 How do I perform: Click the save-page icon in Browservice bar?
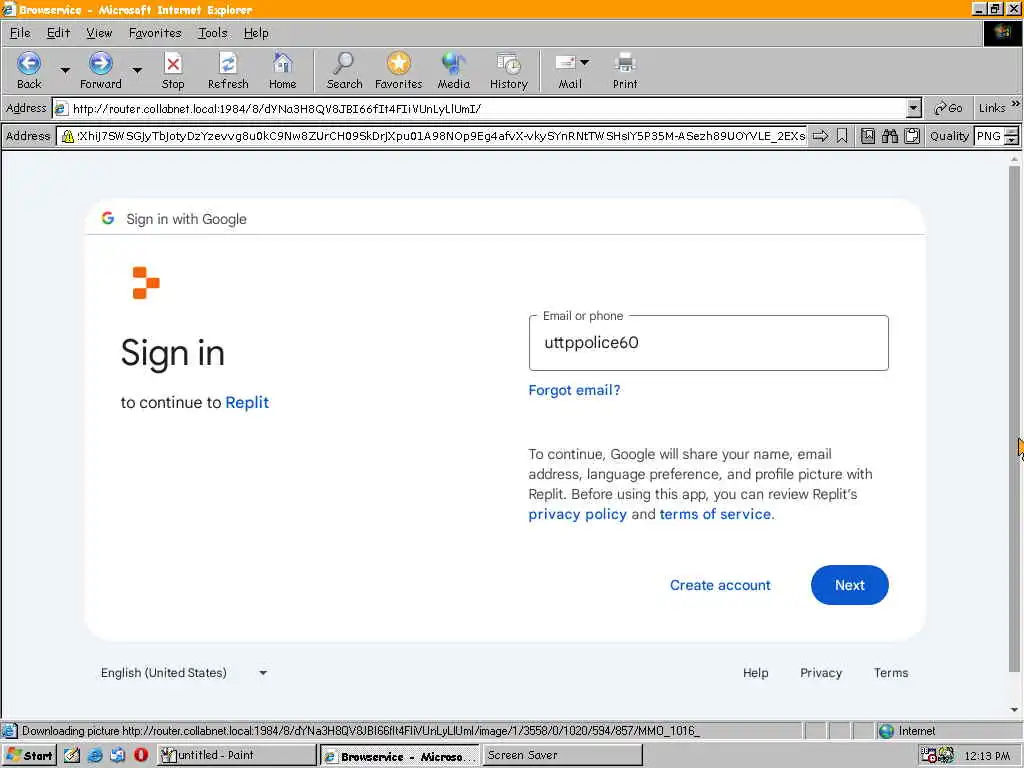(x=868, y=136)
